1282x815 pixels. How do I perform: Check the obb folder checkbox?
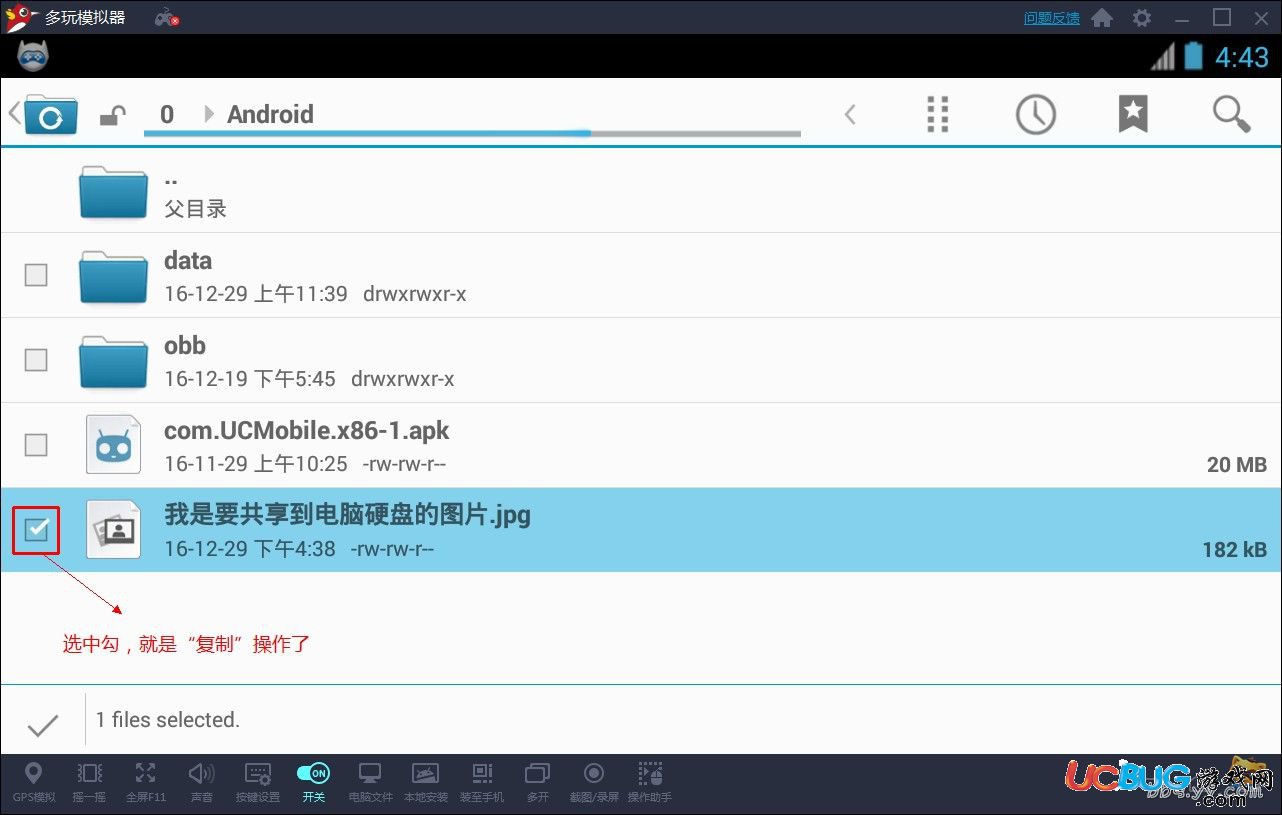36,359
